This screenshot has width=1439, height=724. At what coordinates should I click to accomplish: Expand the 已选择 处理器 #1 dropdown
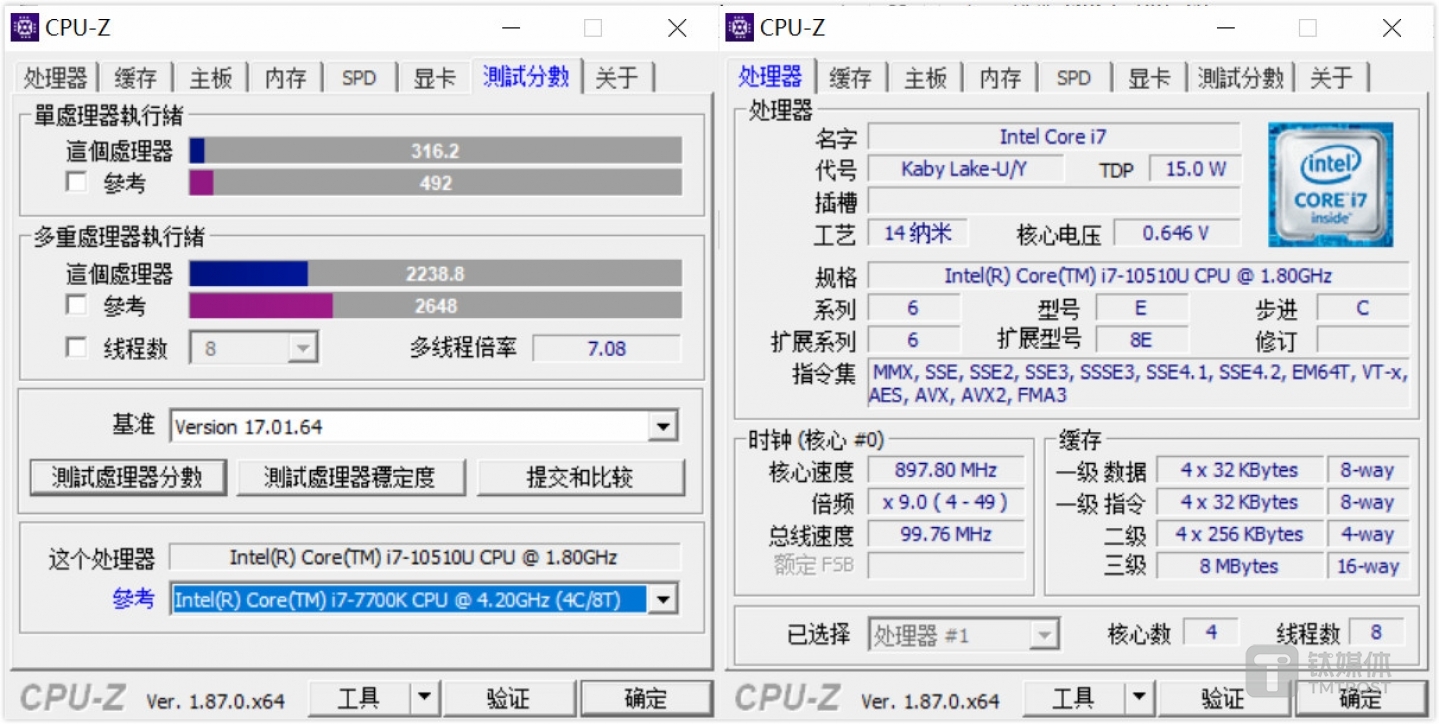click(1045, 633)
